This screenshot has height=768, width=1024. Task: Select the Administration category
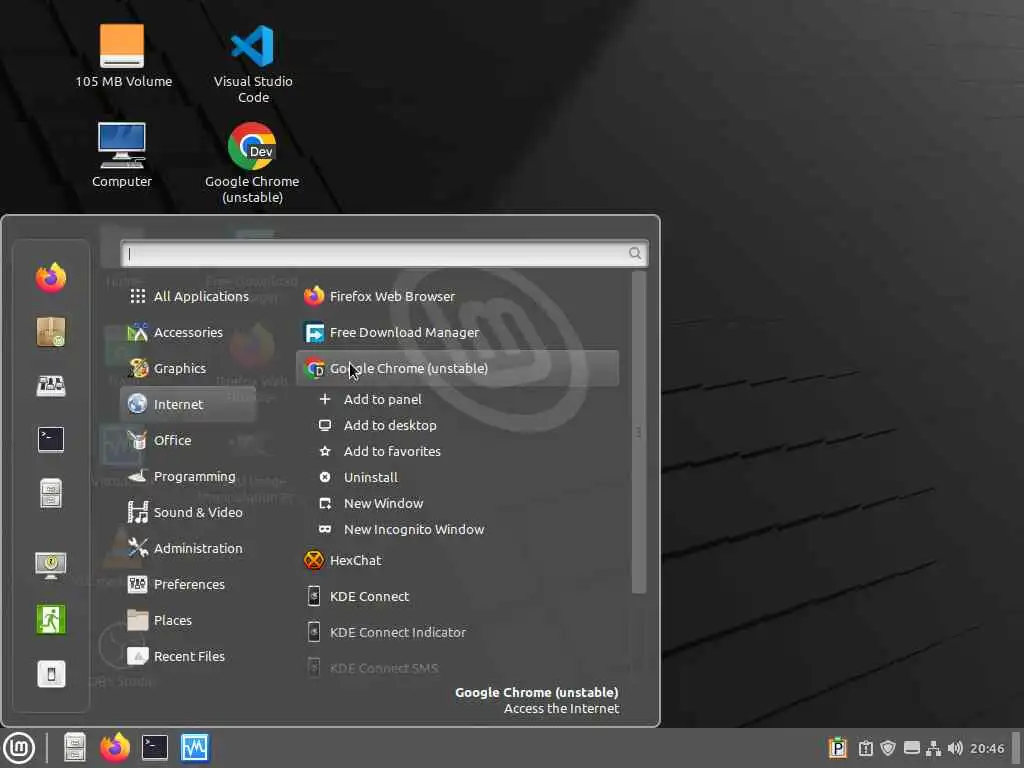coord(188,548)
